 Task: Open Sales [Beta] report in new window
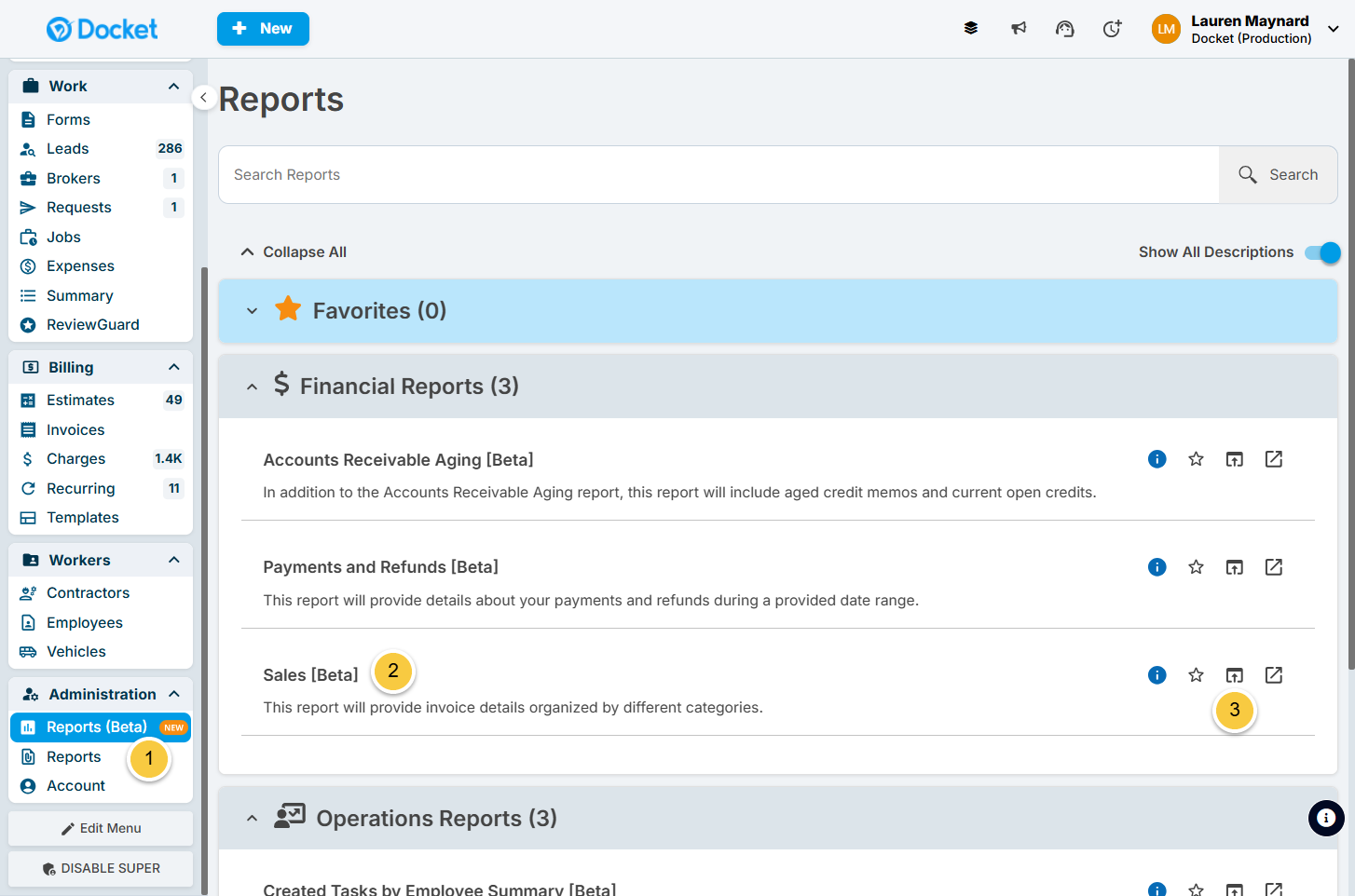(1274, 675)
